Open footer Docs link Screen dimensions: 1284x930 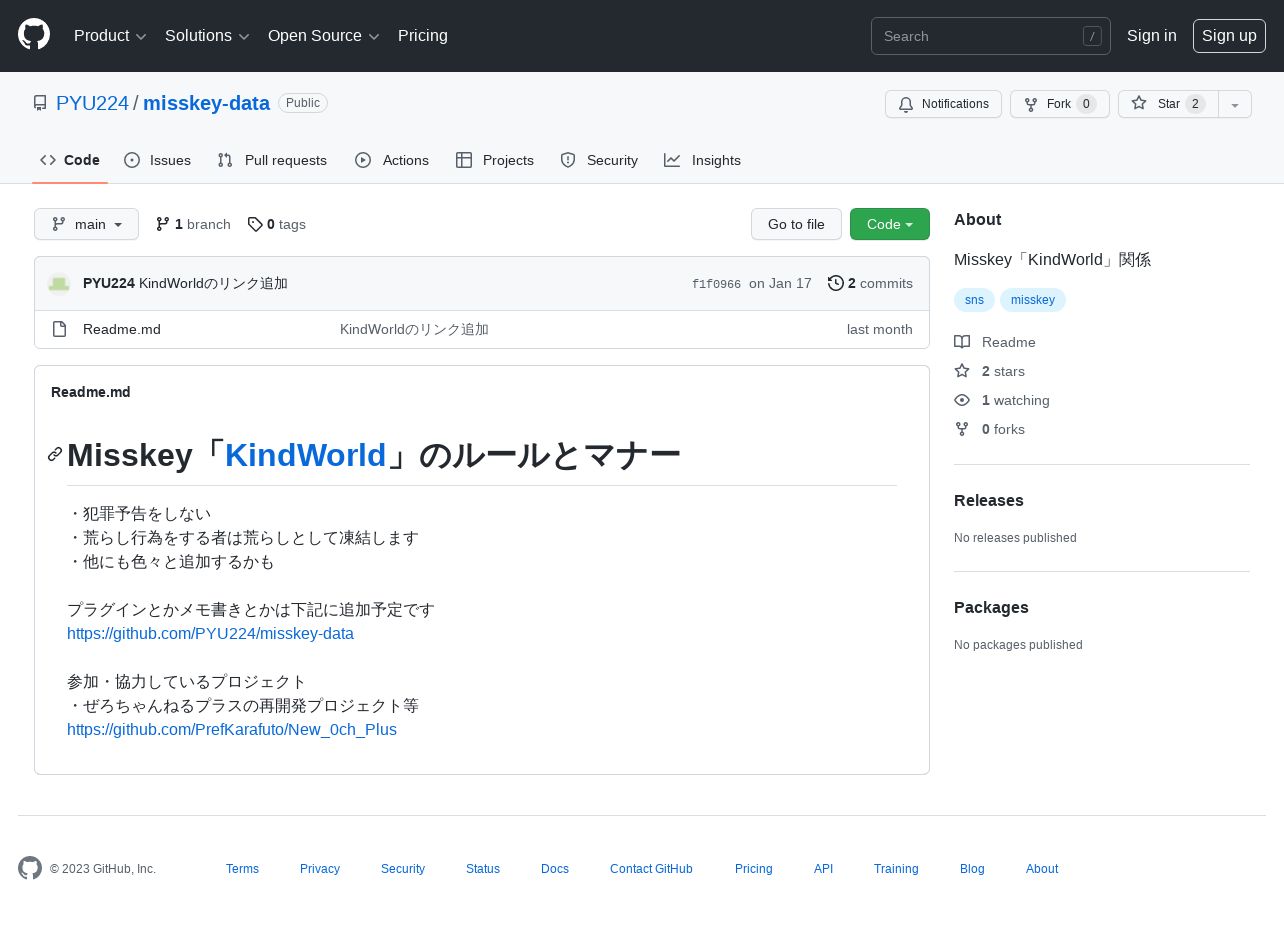(555, 869)
